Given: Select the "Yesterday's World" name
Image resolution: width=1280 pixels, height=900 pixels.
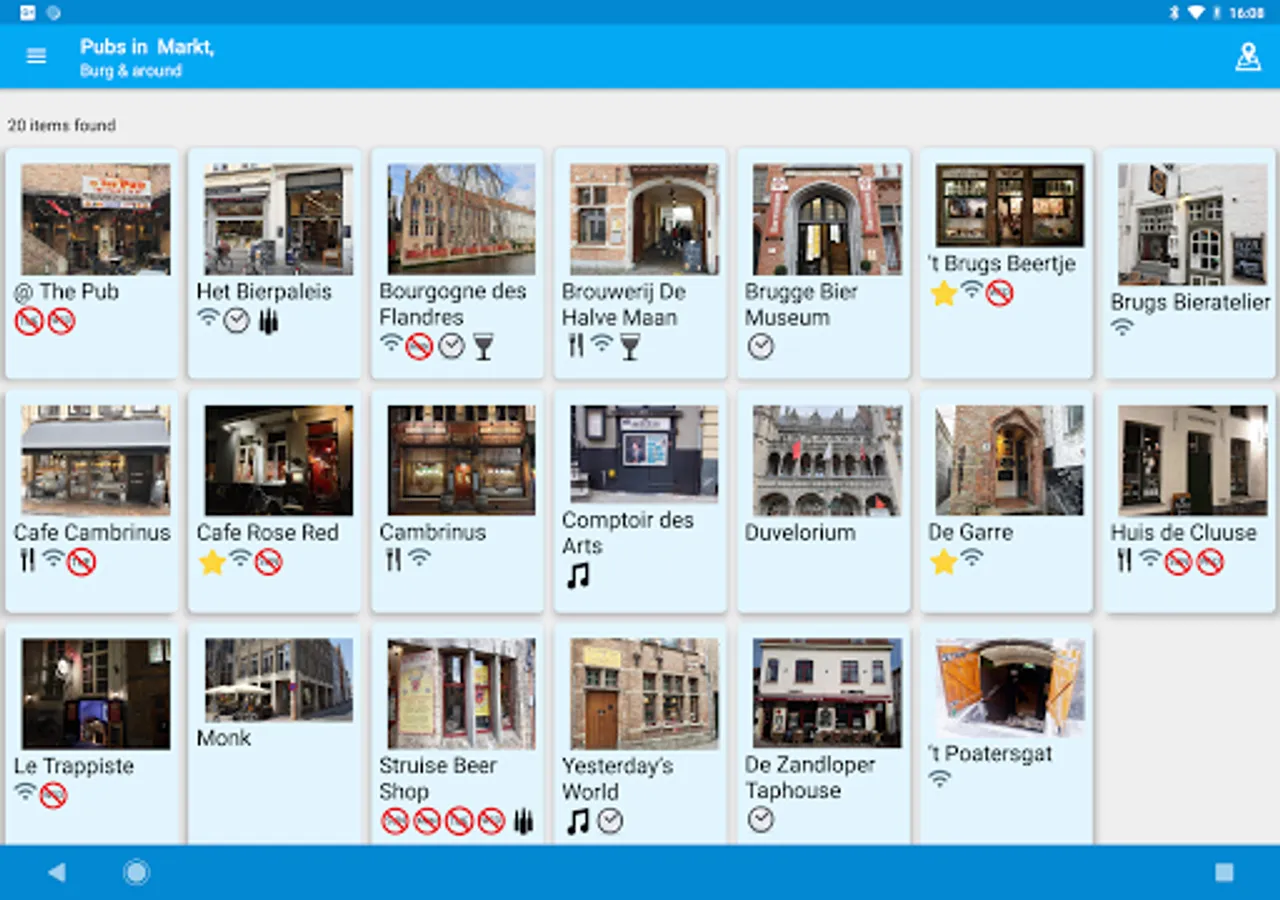Looking at the screenshot, I should [x=618, y=779].
